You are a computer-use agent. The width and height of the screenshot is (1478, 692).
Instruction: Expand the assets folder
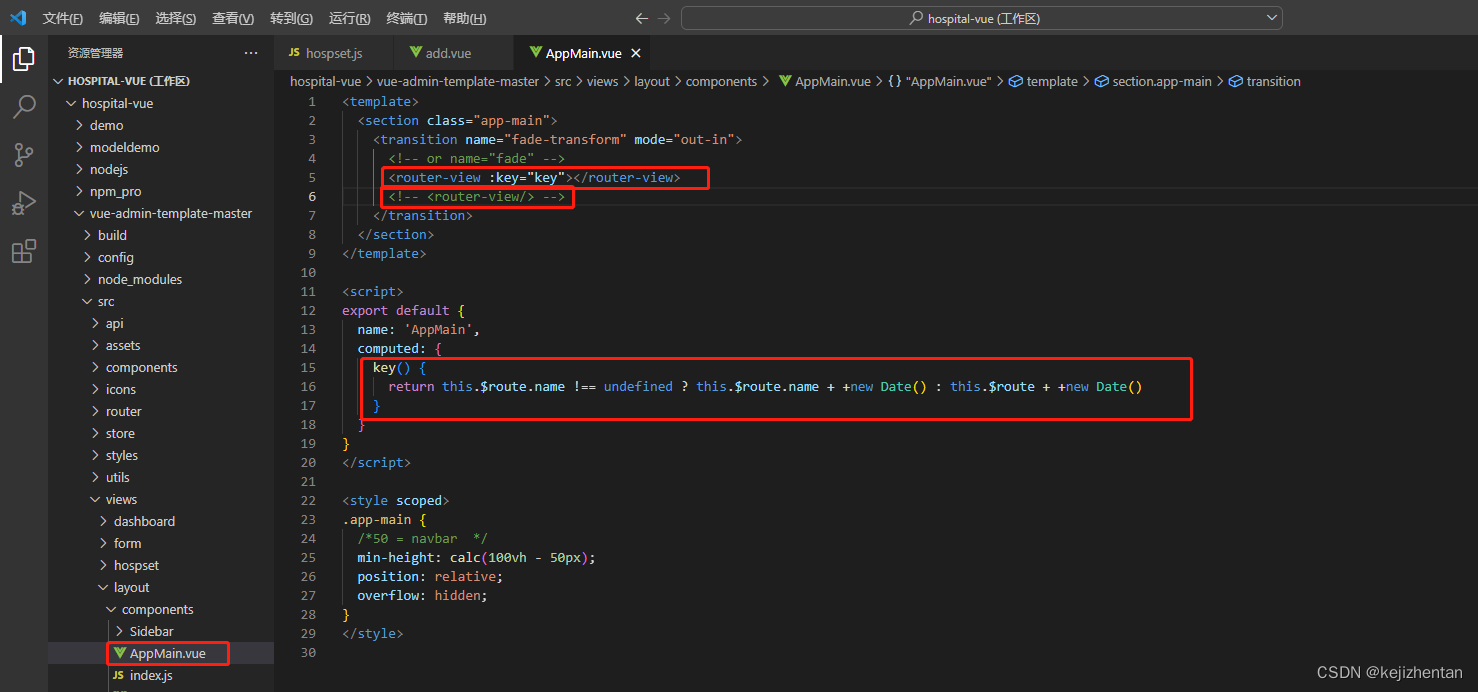click(161, 345)
